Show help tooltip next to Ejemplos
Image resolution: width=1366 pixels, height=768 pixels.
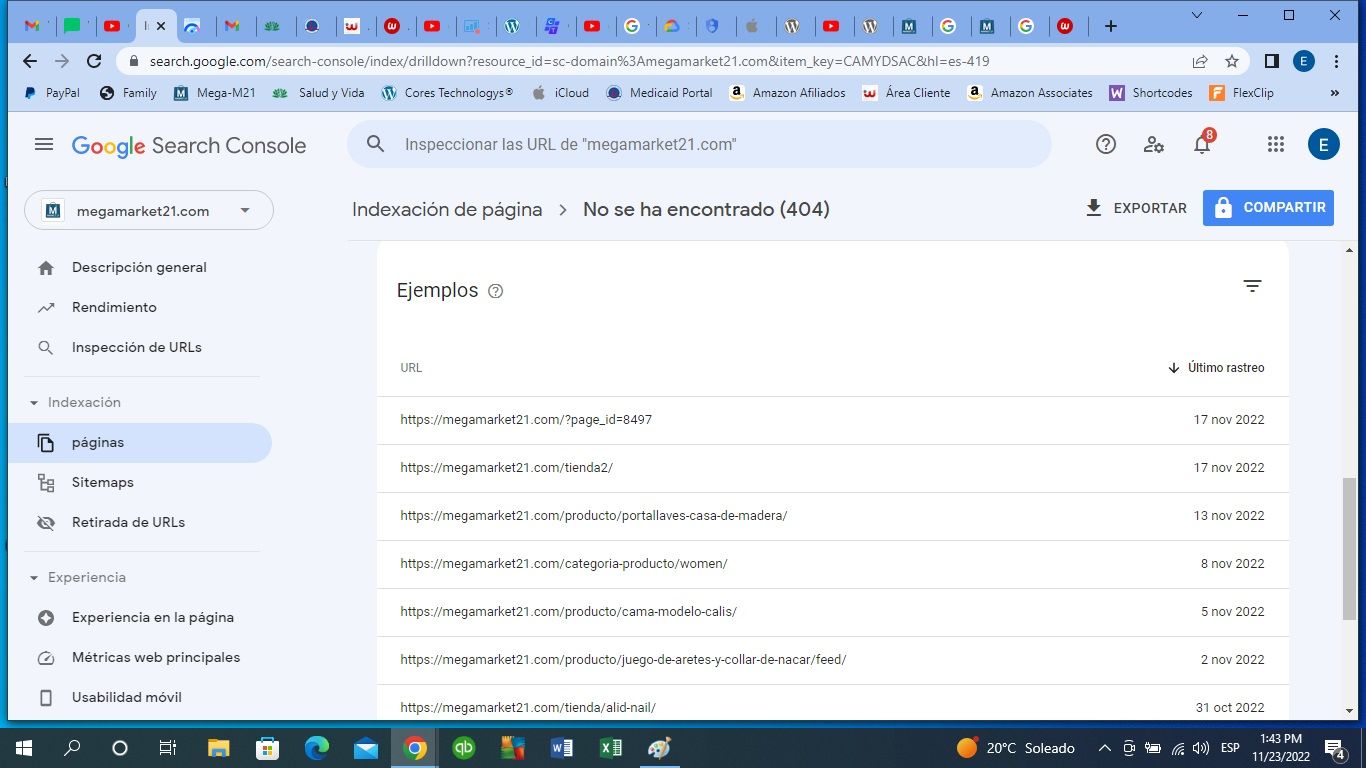495,291
